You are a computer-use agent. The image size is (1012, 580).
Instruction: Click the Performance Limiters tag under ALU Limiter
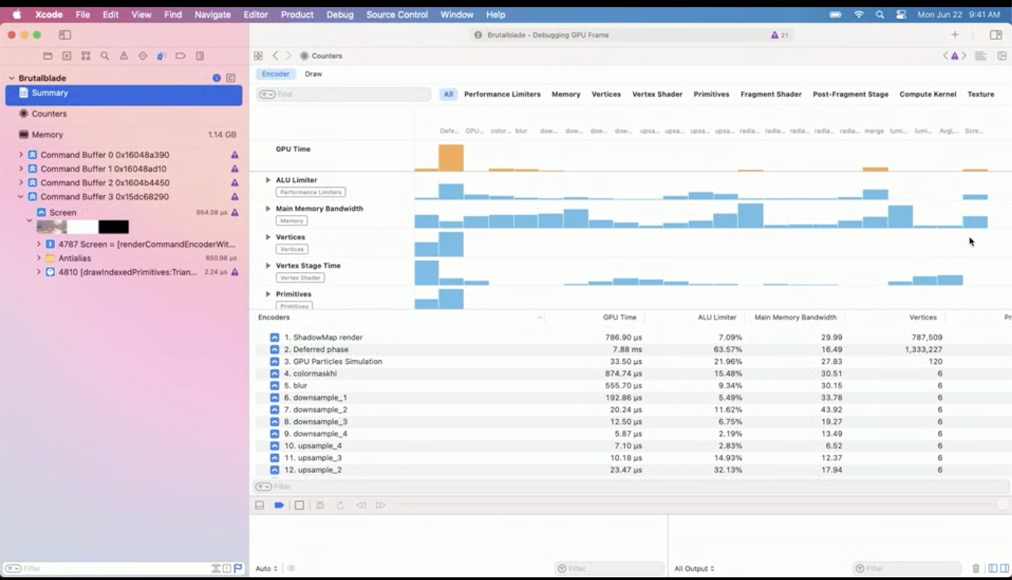coord(310,192)
